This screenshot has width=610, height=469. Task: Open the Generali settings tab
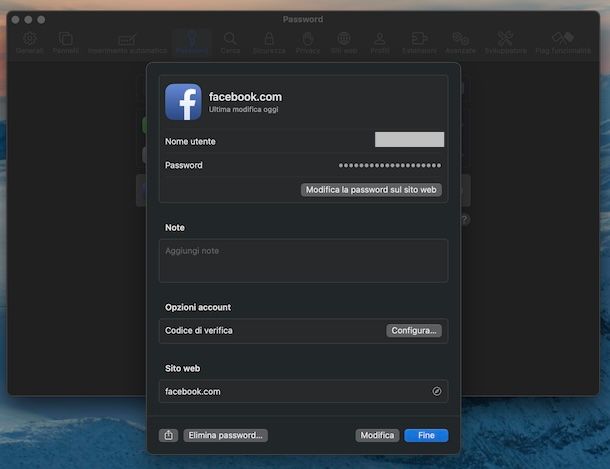click(x=30, y=42)
